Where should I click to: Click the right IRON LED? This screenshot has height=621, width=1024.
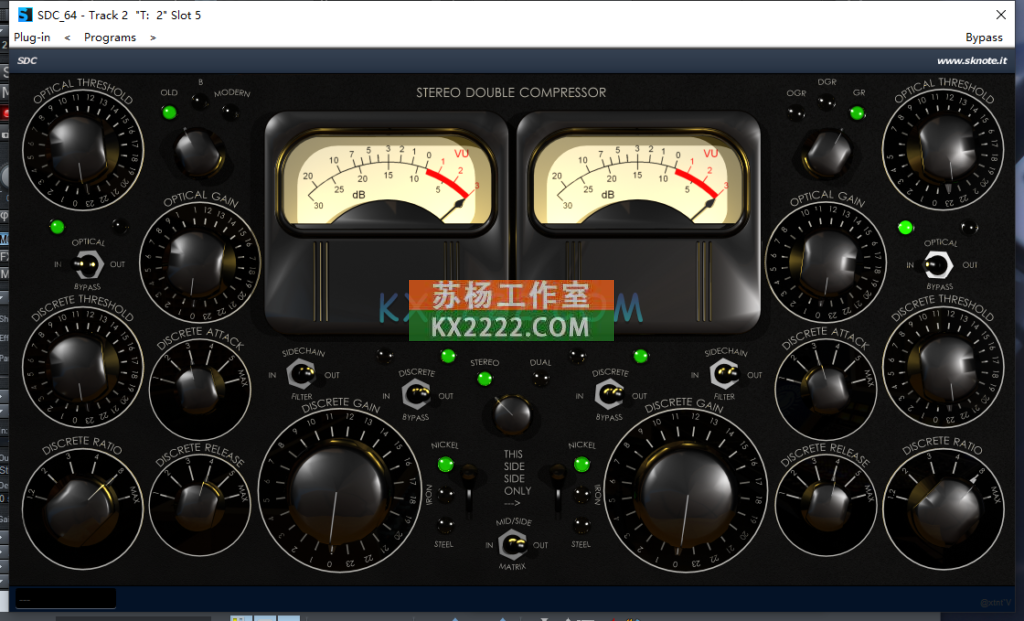(581, 494)
